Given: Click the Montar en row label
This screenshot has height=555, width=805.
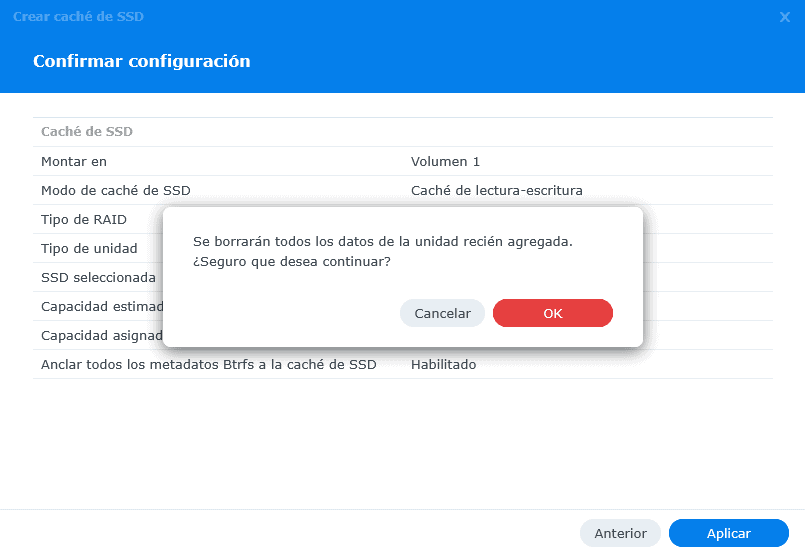Looking at the screenshot, I should (x=74, y=161).
